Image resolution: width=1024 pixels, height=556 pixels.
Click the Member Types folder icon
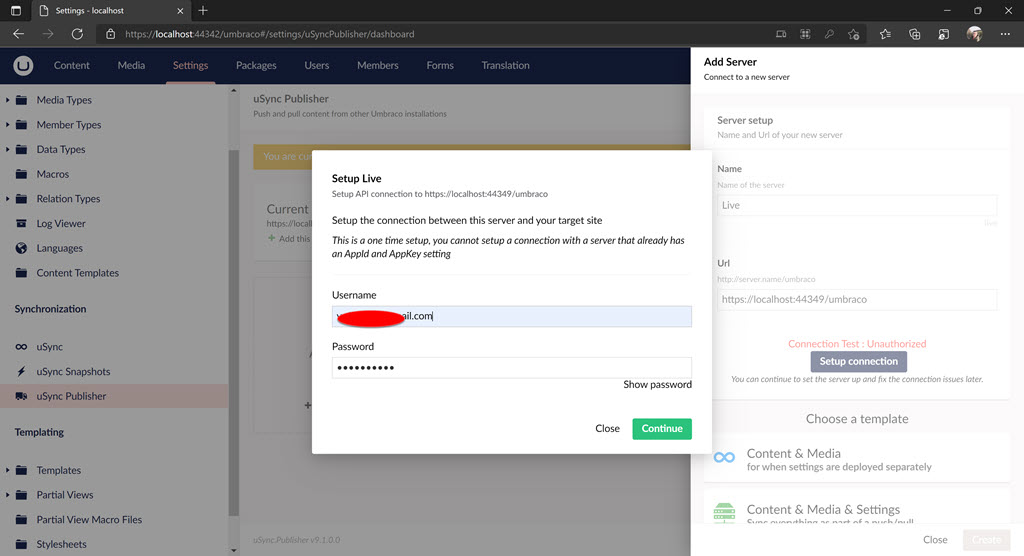(22, 125)
